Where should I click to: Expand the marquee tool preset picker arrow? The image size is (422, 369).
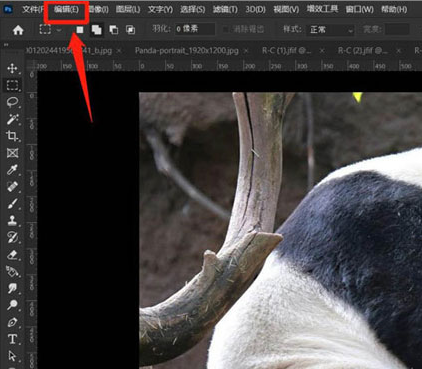tap(59, 30)
